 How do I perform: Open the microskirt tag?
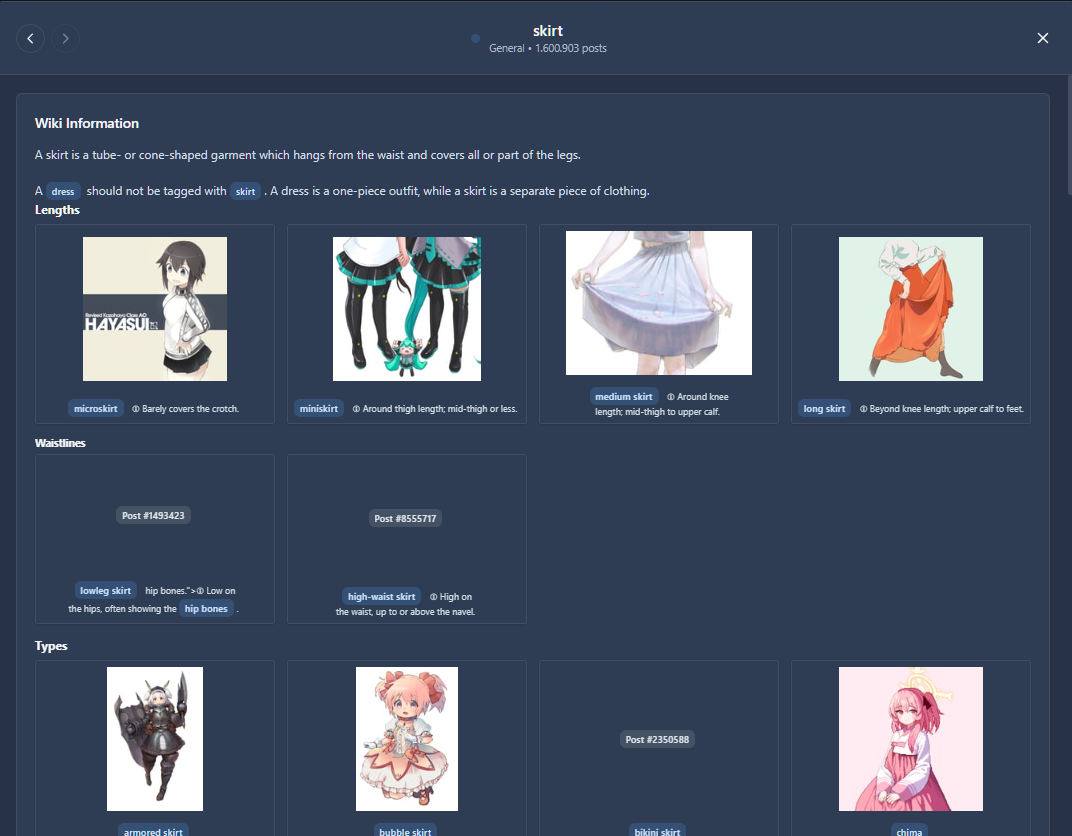pos(96,409)
